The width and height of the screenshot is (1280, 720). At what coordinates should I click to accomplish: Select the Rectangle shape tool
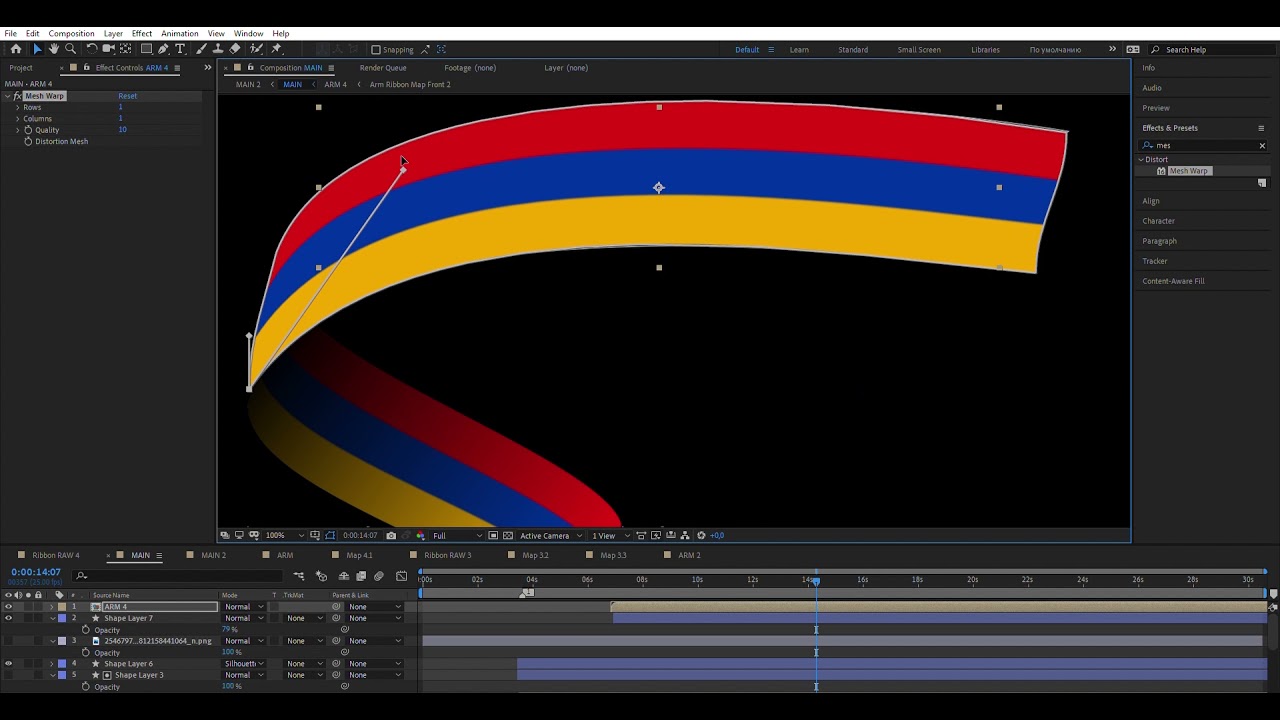point(146,49)
